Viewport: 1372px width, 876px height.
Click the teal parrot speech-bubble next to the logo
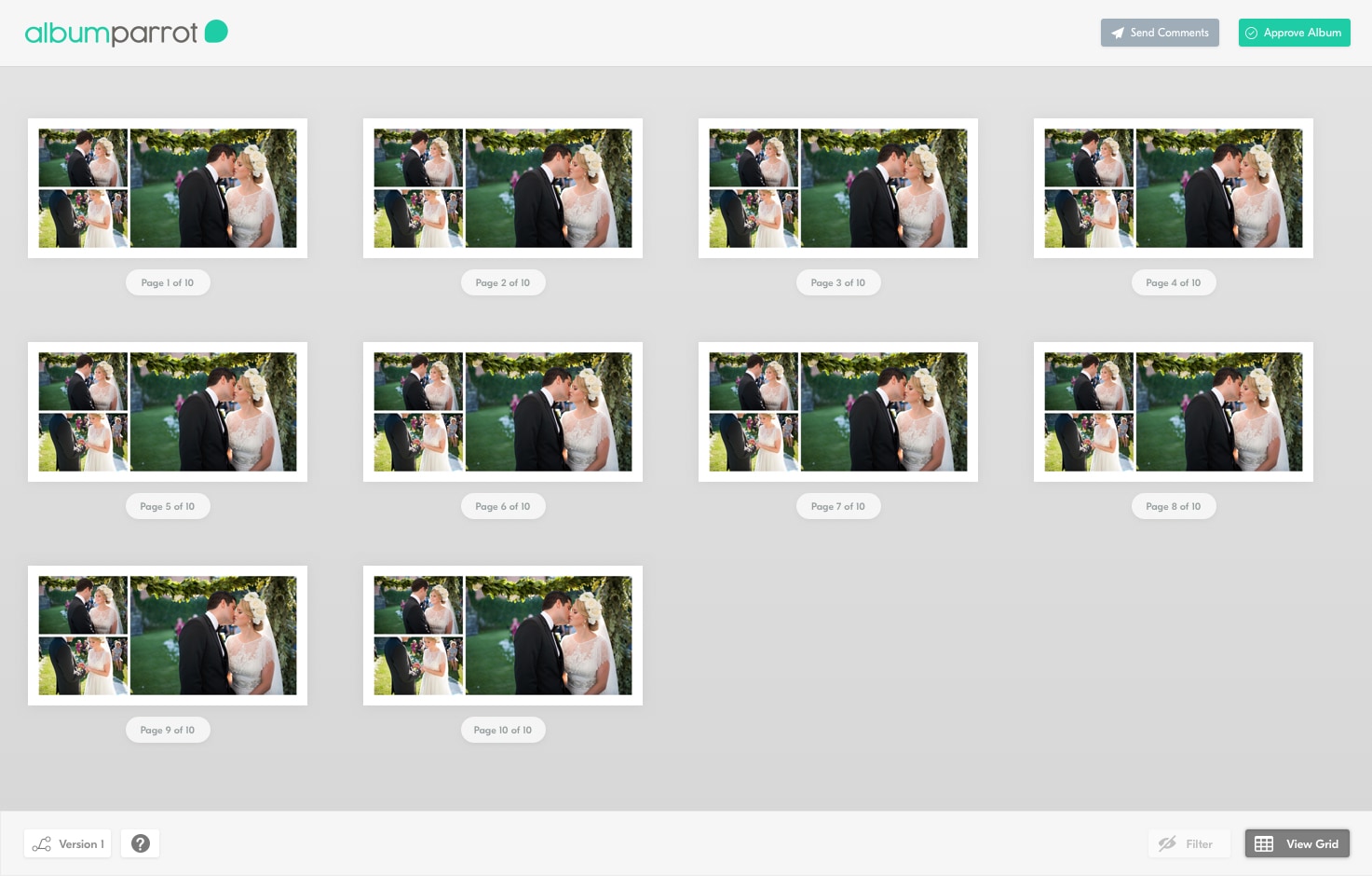215,31
